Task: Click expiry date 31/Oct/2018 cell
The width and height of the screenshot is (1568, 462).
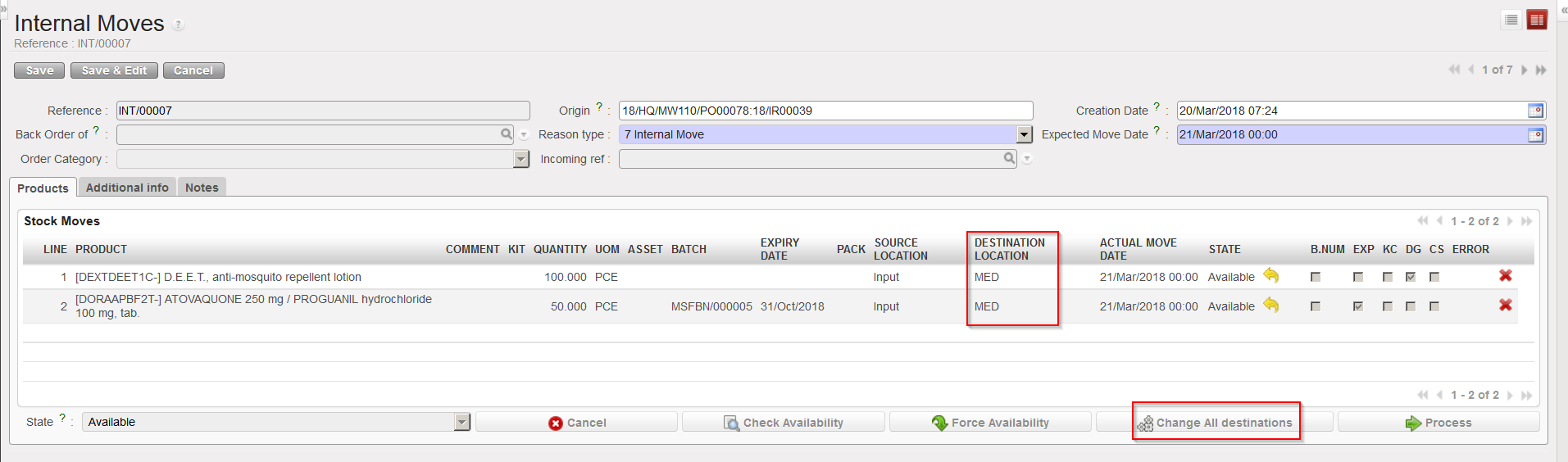Action: (793, 306)
